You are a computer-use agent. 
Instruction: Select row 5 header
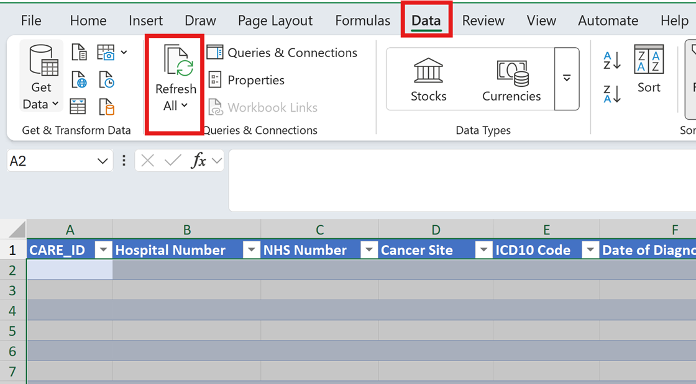tap(13, 331)
